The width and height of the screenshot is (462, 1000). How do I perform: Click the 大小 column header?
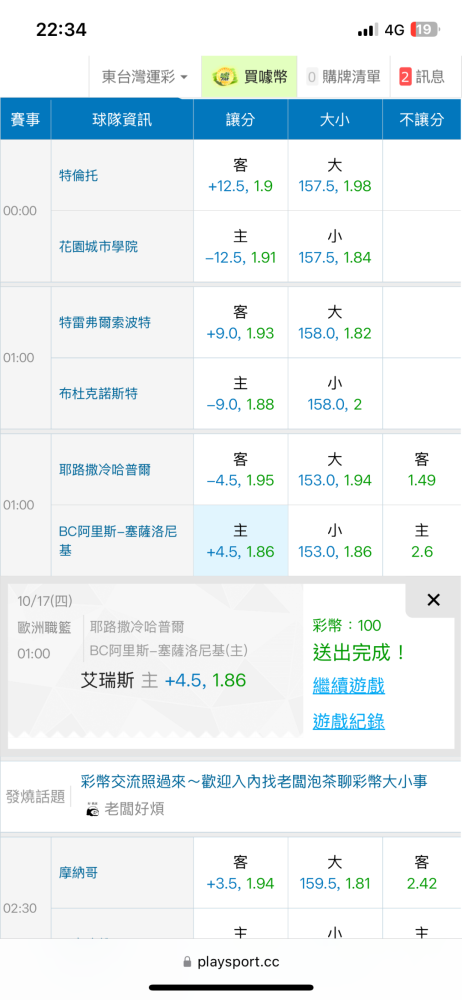335,119
